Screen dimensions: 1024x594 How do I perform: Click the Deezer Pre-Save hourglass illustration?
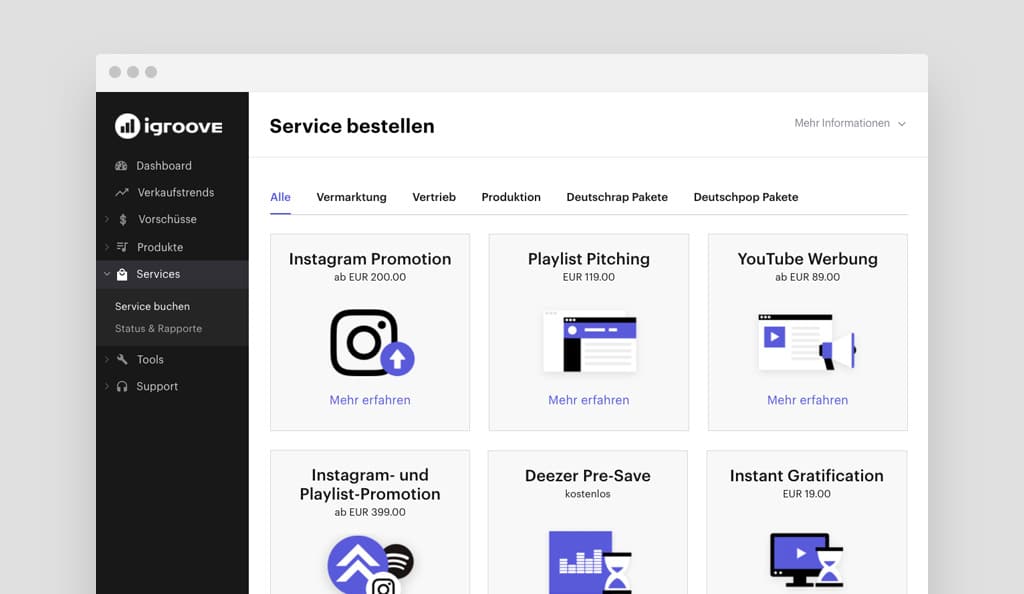point(590,562)
